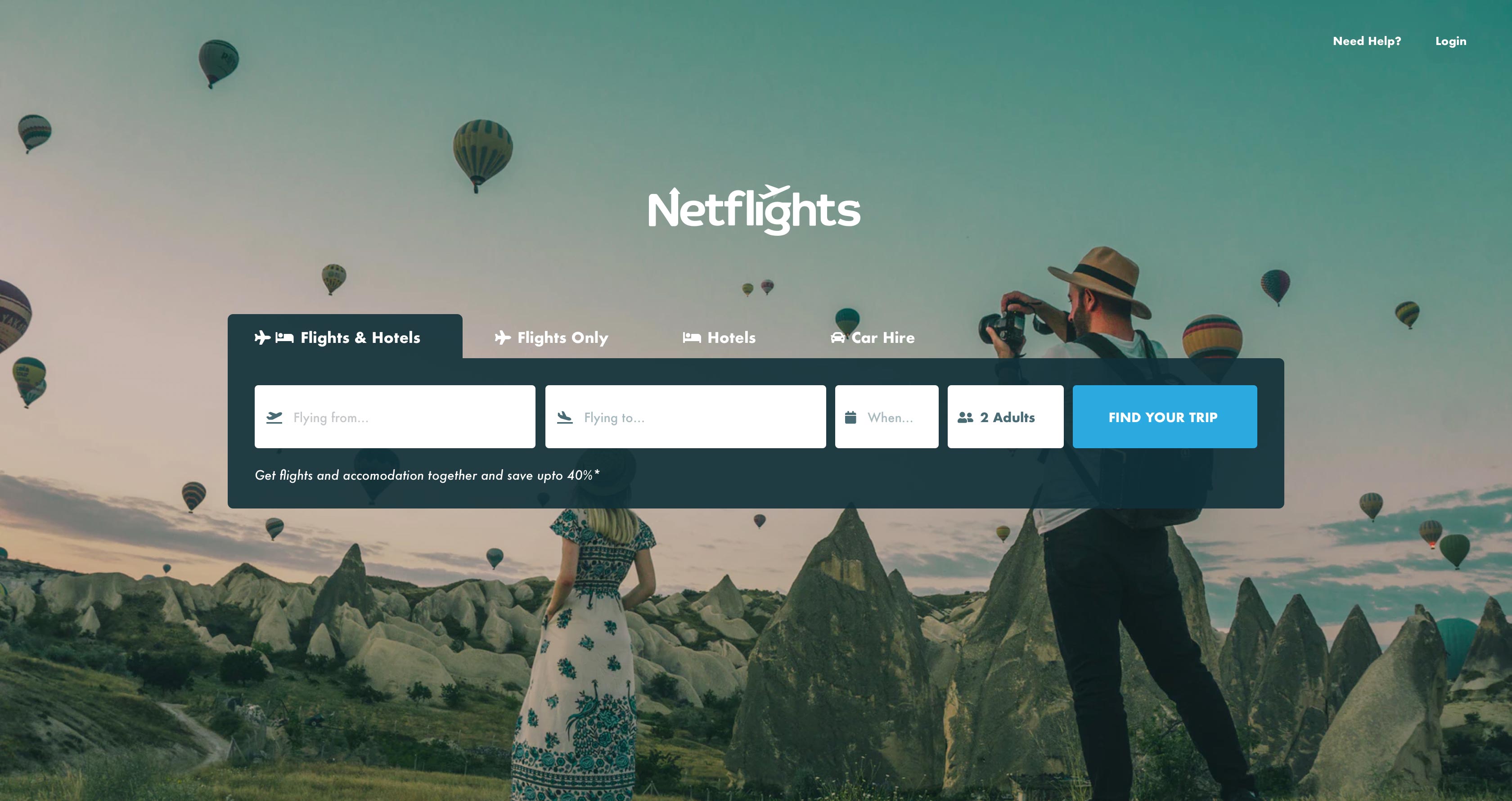
Task: Click the takeoff plane icon in Flying from
Action: tap(274, 417)
